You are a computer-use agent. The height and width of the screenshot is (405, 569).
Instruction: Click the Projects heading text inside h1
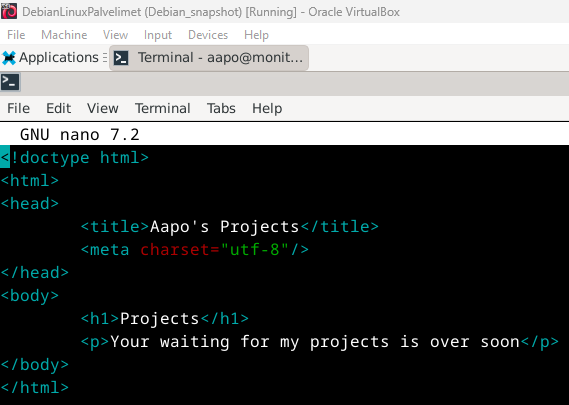pyautogui.click(x=160, y=319)
